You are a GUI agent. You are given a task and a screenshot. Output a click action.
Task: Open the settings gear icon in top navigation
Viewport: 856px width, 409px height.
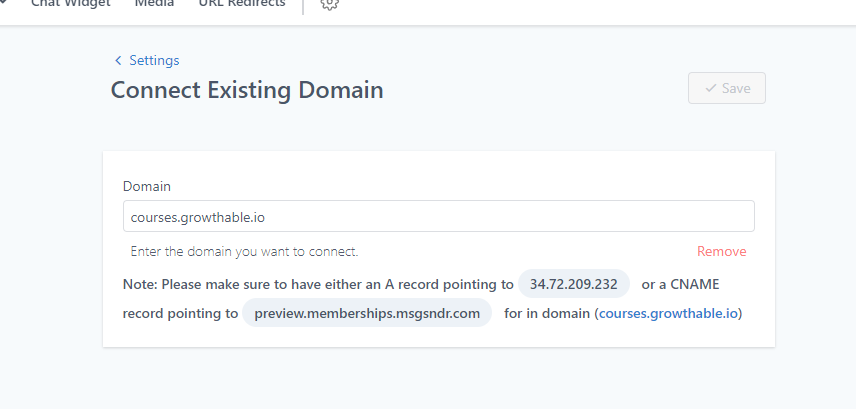(329, 4)
